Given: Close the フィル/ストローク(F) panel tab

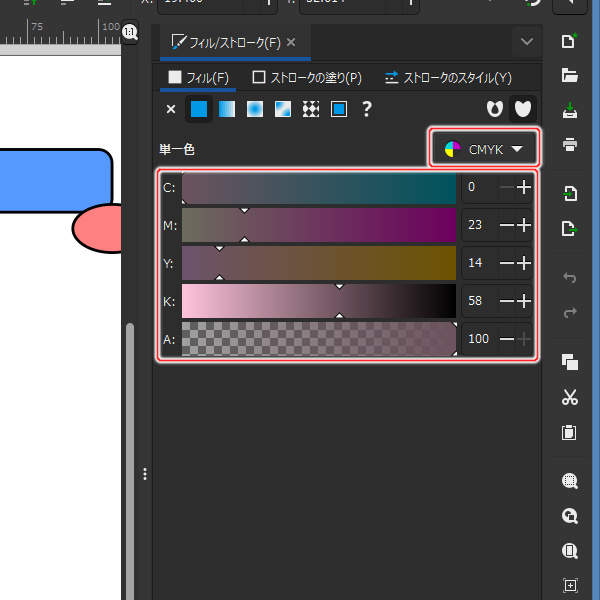Looking at the screenshot, I should click(x=291, y=42).
